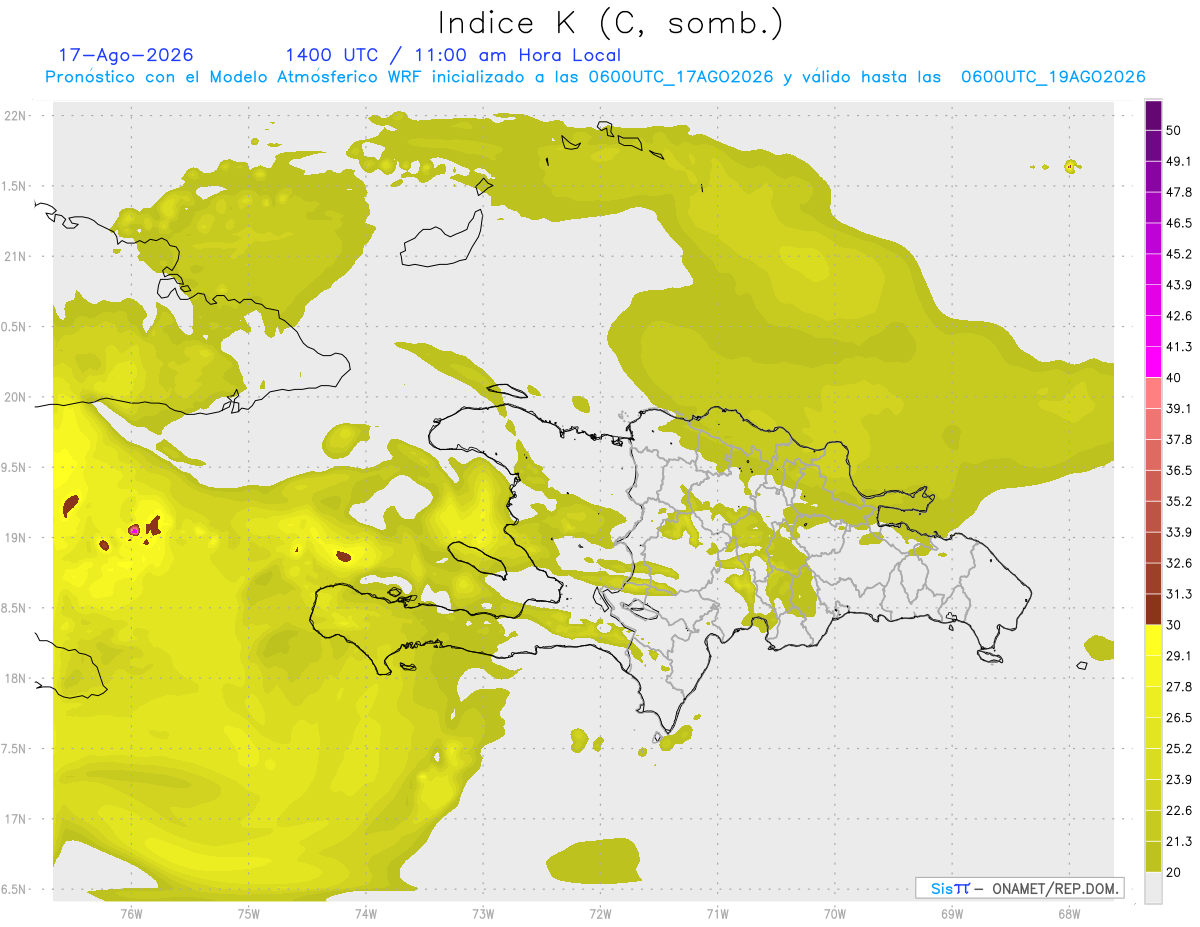Image resolution: width=1200 pixels, height=927 pixels.
Task: Select the date text '17-Ago-2026'
Action: 126,55
